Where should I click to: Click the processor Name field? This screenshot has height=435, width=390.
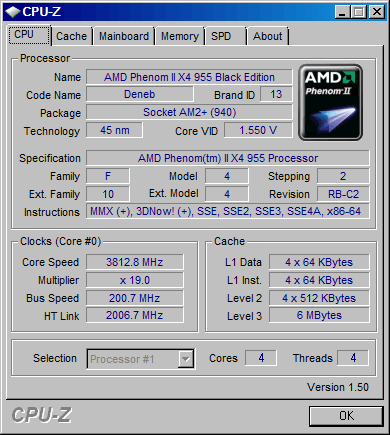189,77
